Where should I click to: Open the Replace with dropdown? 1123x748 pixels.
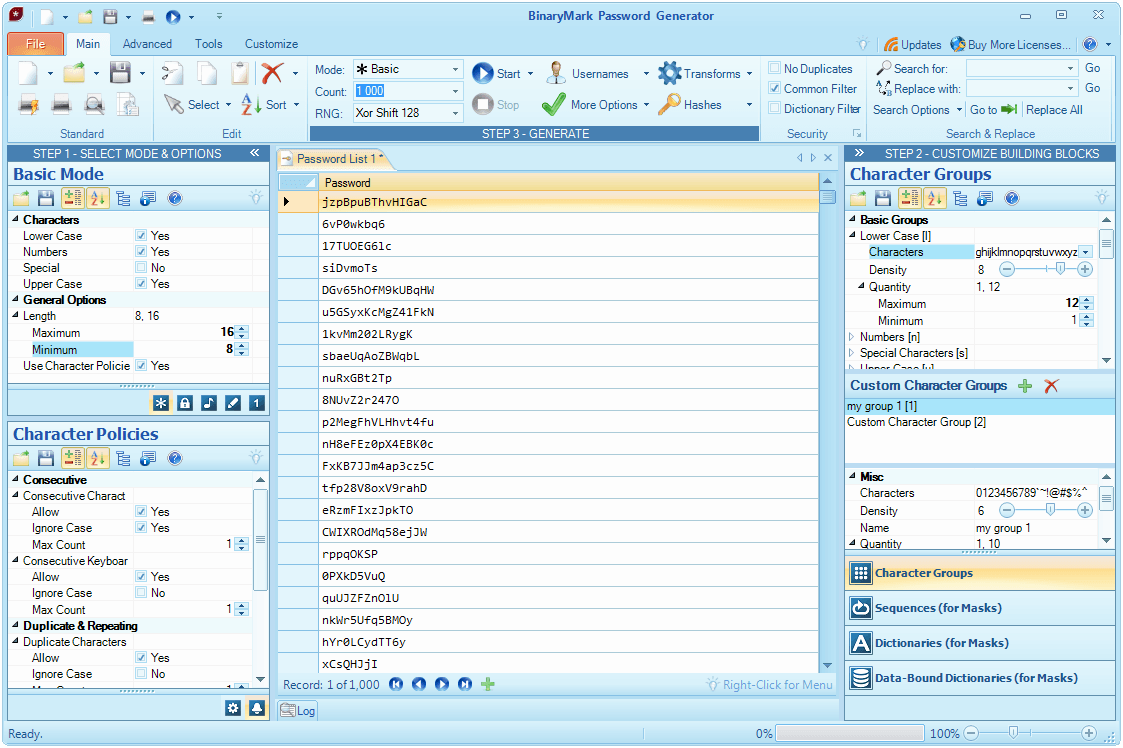pyautogui.click(x=1070, y=88)
